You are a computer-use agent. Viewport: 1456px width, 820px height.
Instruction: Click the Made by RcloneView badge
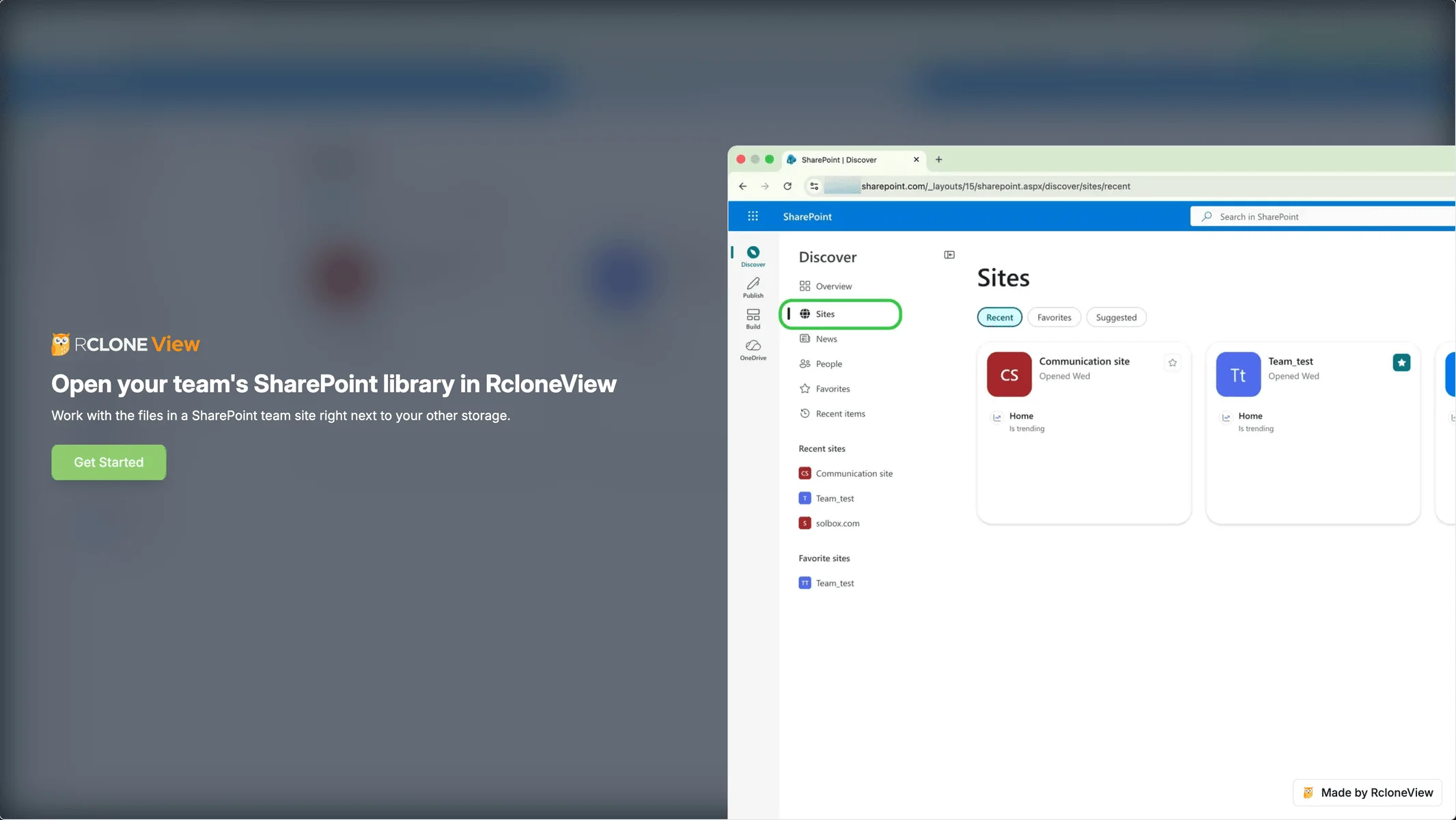pyautogui.click(x=1367, y=793)
